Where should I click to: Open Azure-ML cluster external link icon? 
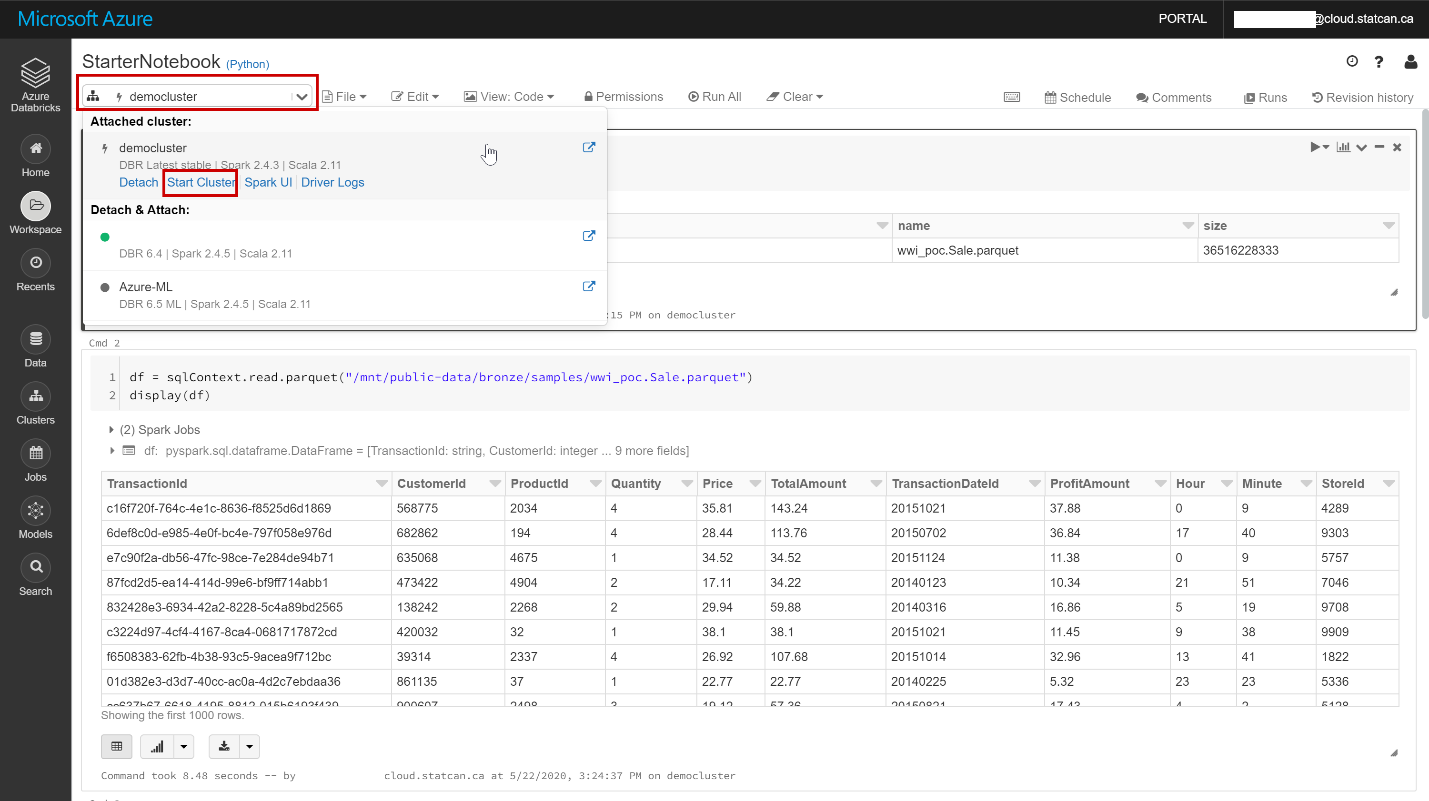(x=589, y=286)
